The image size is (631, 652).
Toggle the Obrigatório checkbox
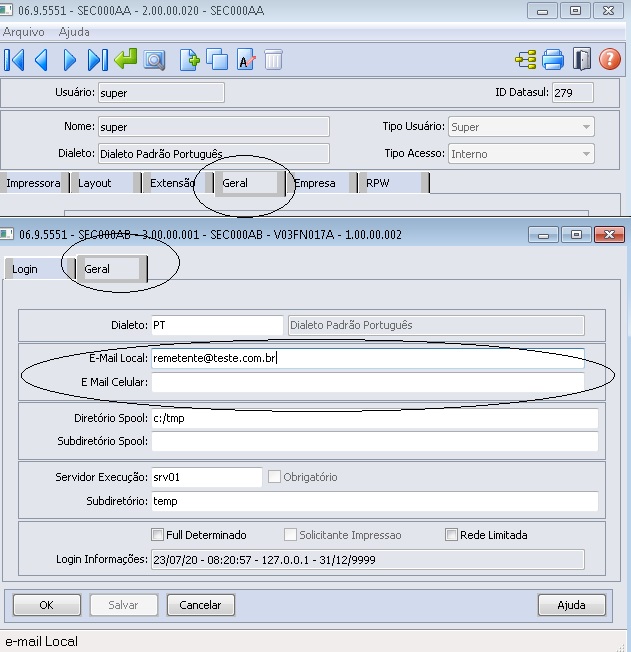pos(274,477)
